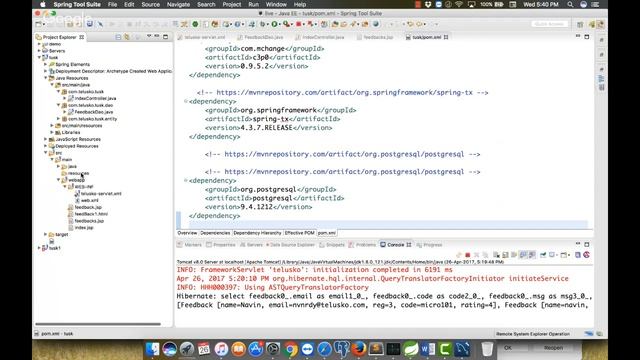Collapse All in Project Explorer toolbar
The height and width of the screenshot is (360, 640).
point(118,37)
